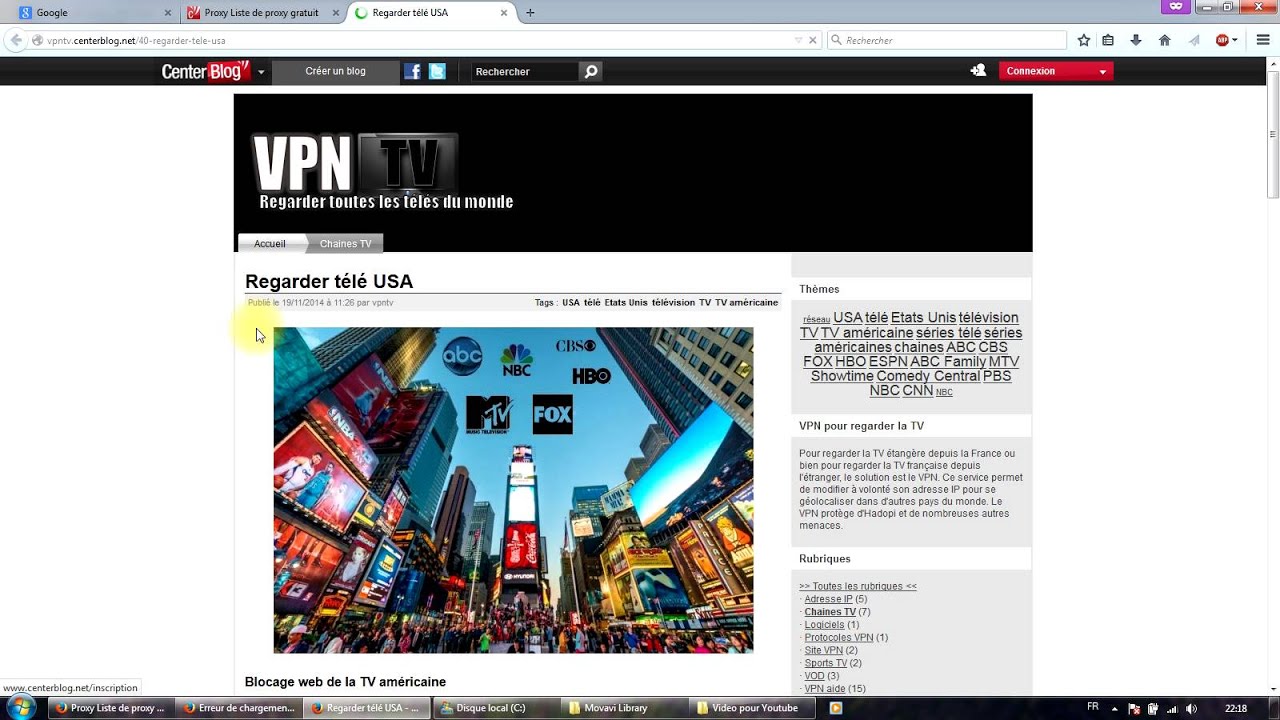Expand the CenterBlog logo dropdown arrow
Screen dimensions: 1280x720
[261, 72]
